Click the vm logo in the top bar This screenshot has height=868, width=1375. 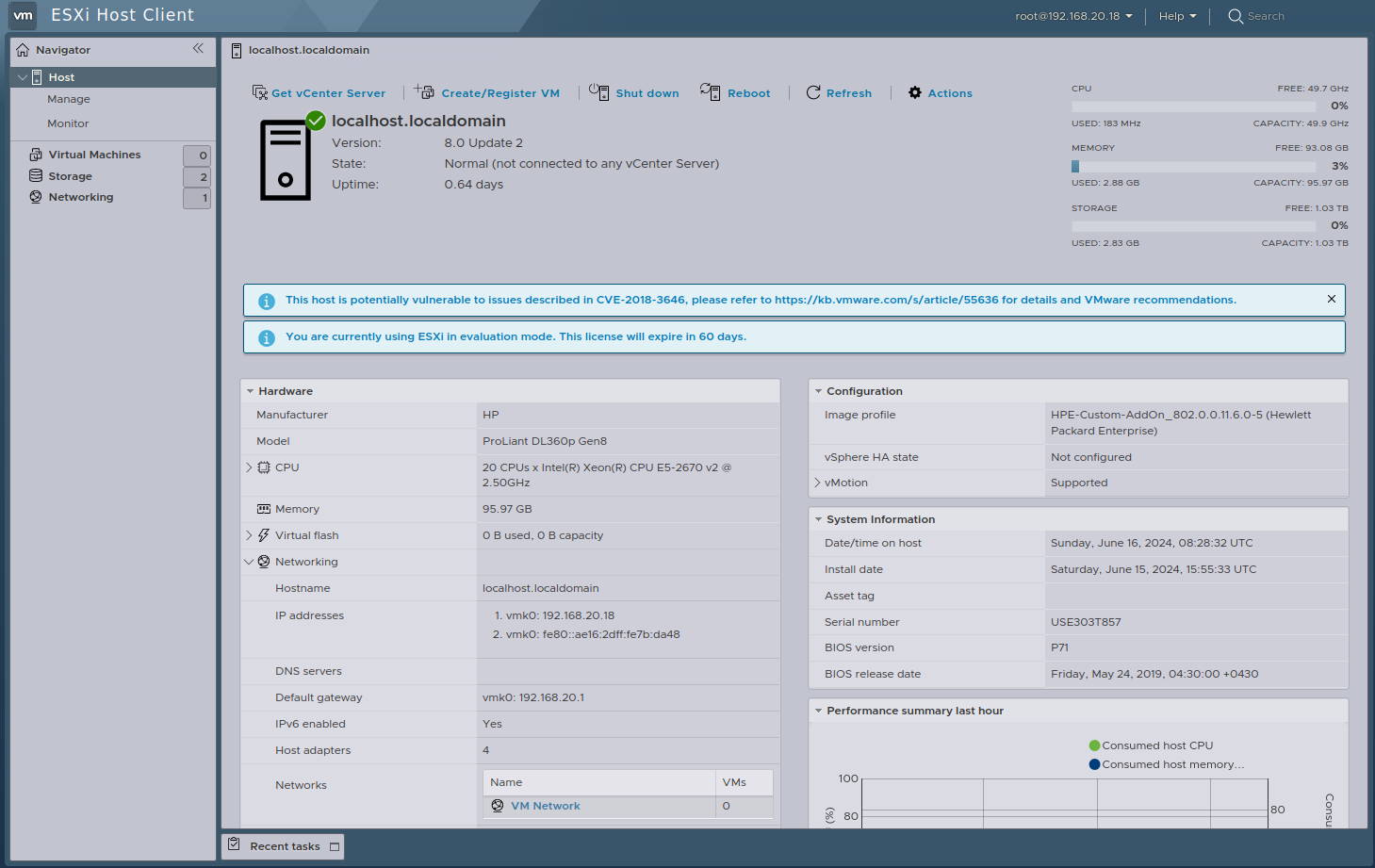tap(23, 15)
